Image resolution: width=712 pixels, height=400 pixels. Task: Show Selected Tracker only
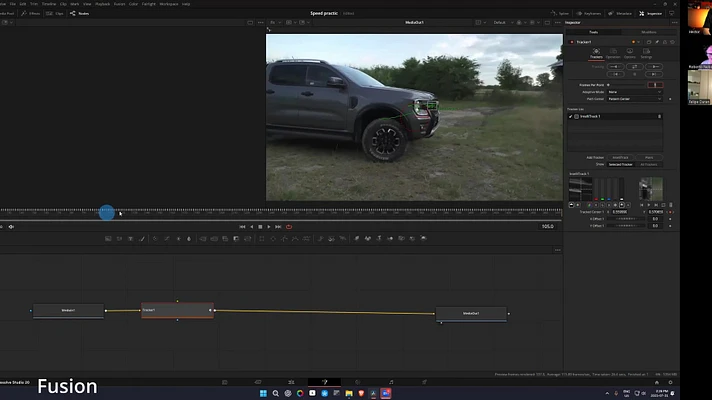pyautogui.click(x=620, y=164)
